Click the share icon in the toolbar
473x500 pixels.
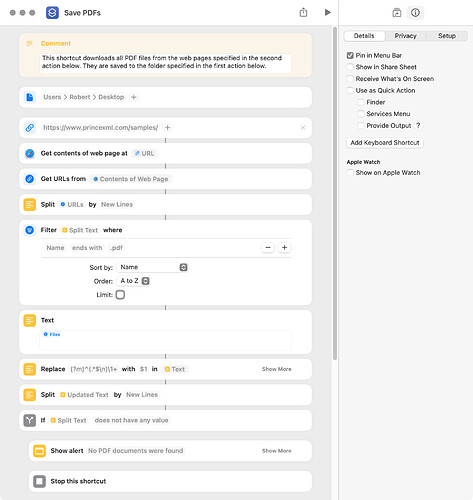pyautogui.click(x=303, y=13)
